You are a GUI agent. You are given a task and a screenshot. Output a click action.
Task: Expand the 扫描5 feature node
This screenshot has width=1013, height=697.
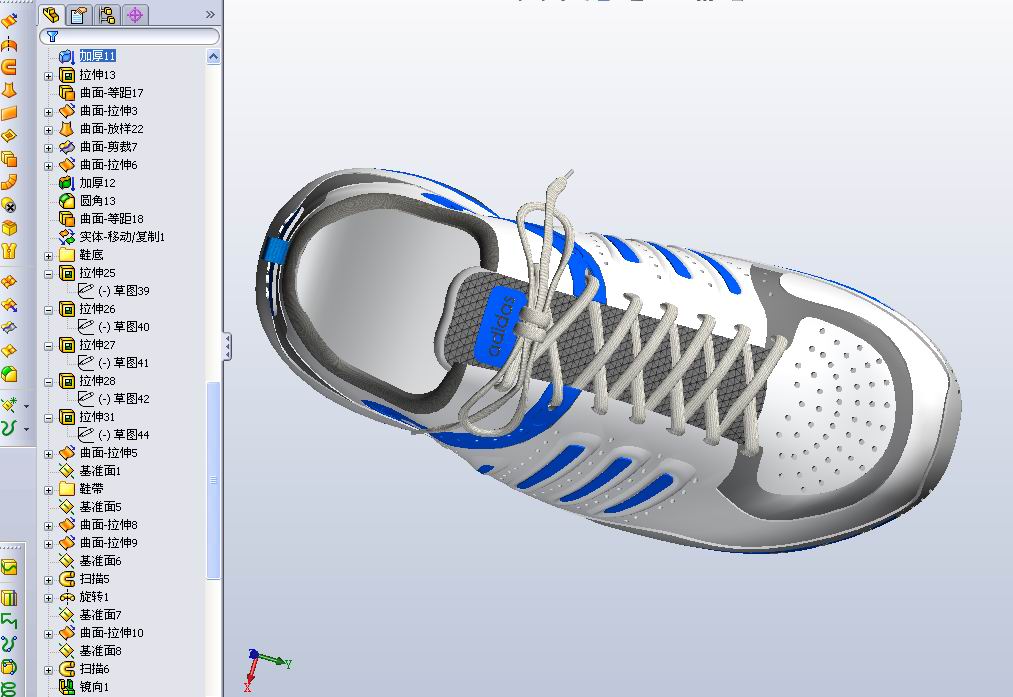click(48, 580)
